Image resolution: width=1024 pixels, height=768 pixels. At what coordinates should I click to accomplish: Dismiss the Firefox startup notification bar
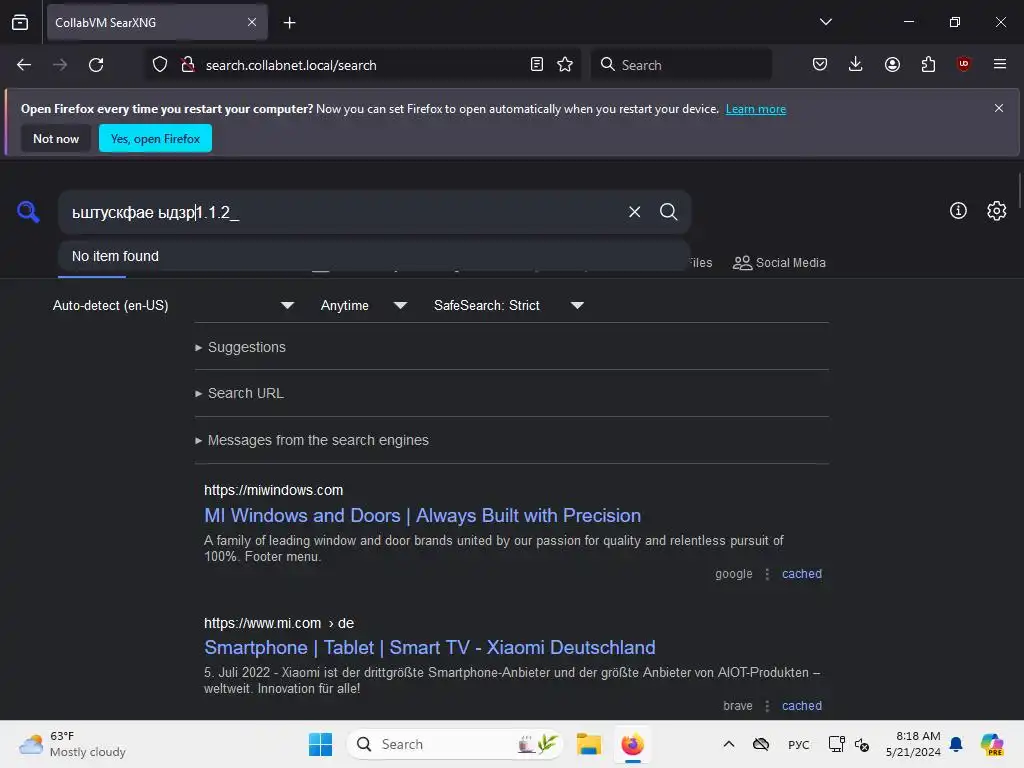(999, 108)
